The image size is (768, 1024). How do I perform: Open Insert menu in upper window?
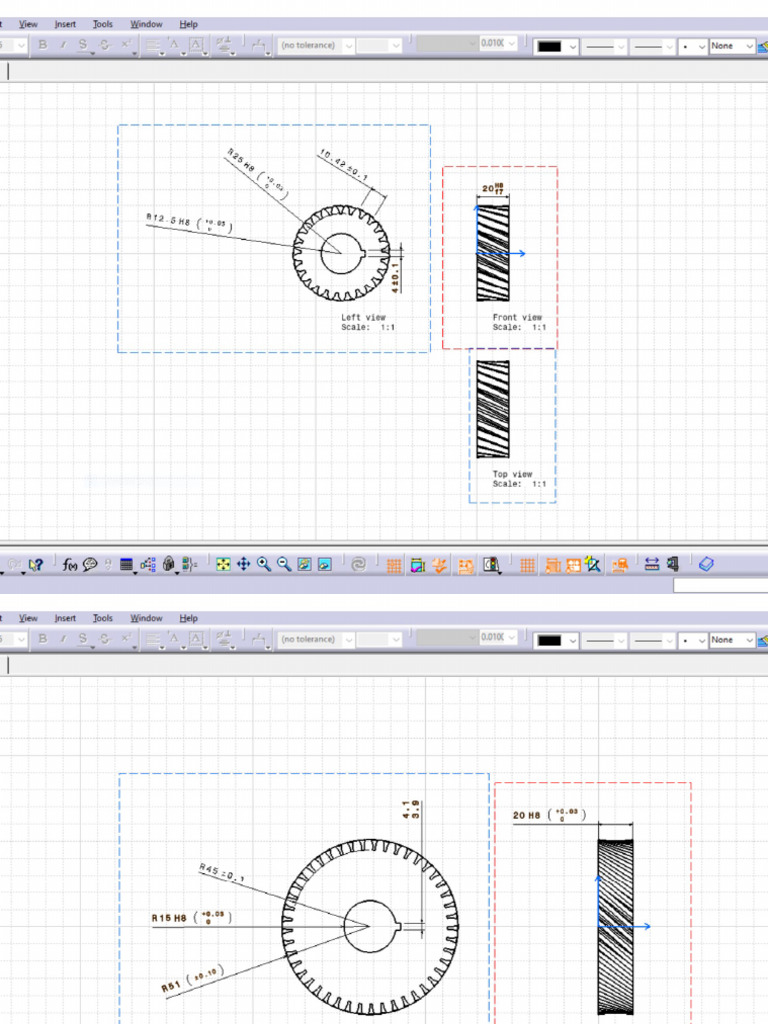[65, 24]
